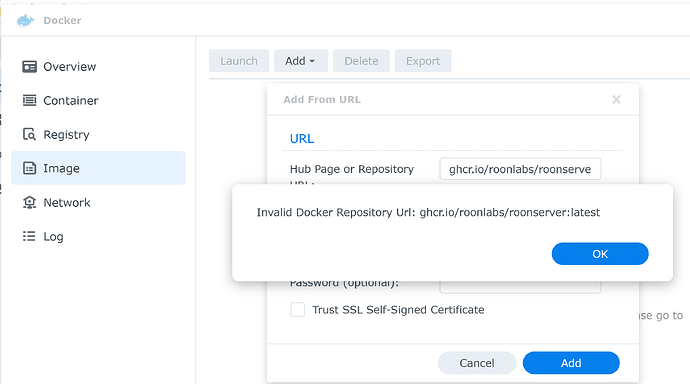This screenshot has width=690, height=384.
Task: Cancel the Add From URL dialog
Action: point(477,363)
